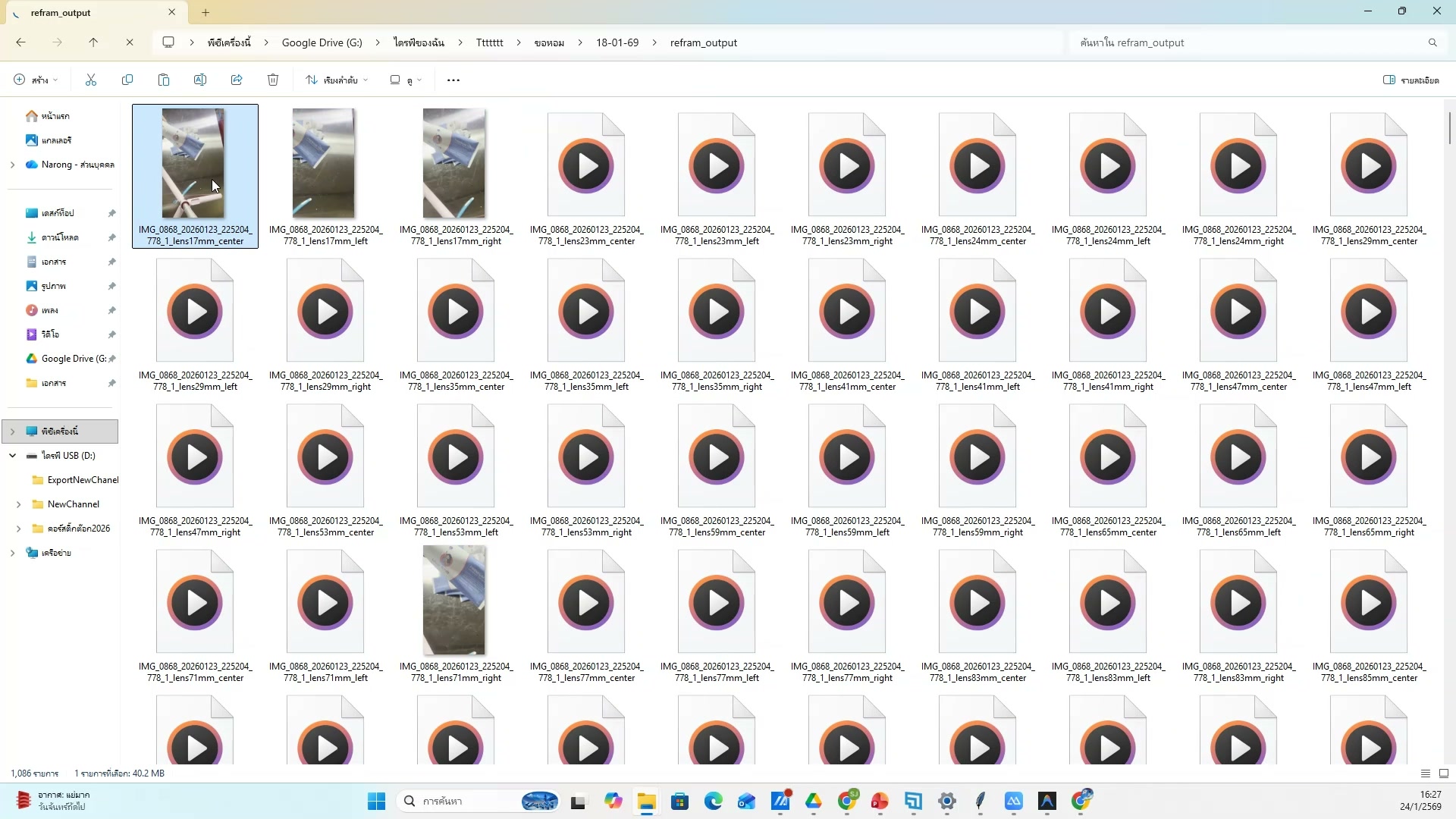Open the view layout dropdown
The width and height of the screenshot is (1456, 819).
pyautogui.click(x=406, y=80)
